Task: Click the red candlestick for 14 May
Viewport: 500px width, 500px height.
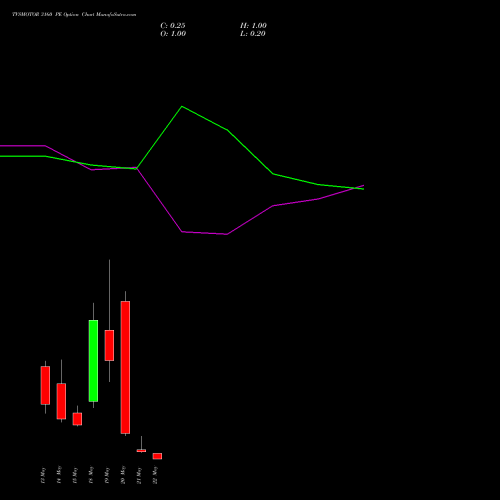Action: [x=61, y=401]
